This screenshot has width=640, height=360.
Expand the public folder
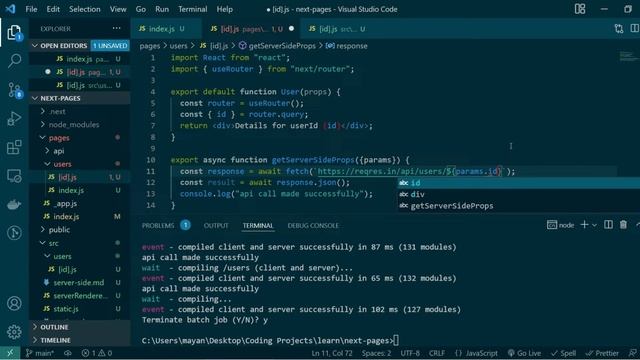tap(59, 229)
